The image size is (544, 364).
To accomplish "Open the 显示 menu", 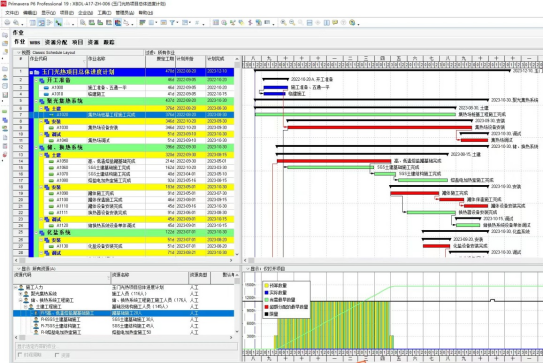I will click(49, 13).
